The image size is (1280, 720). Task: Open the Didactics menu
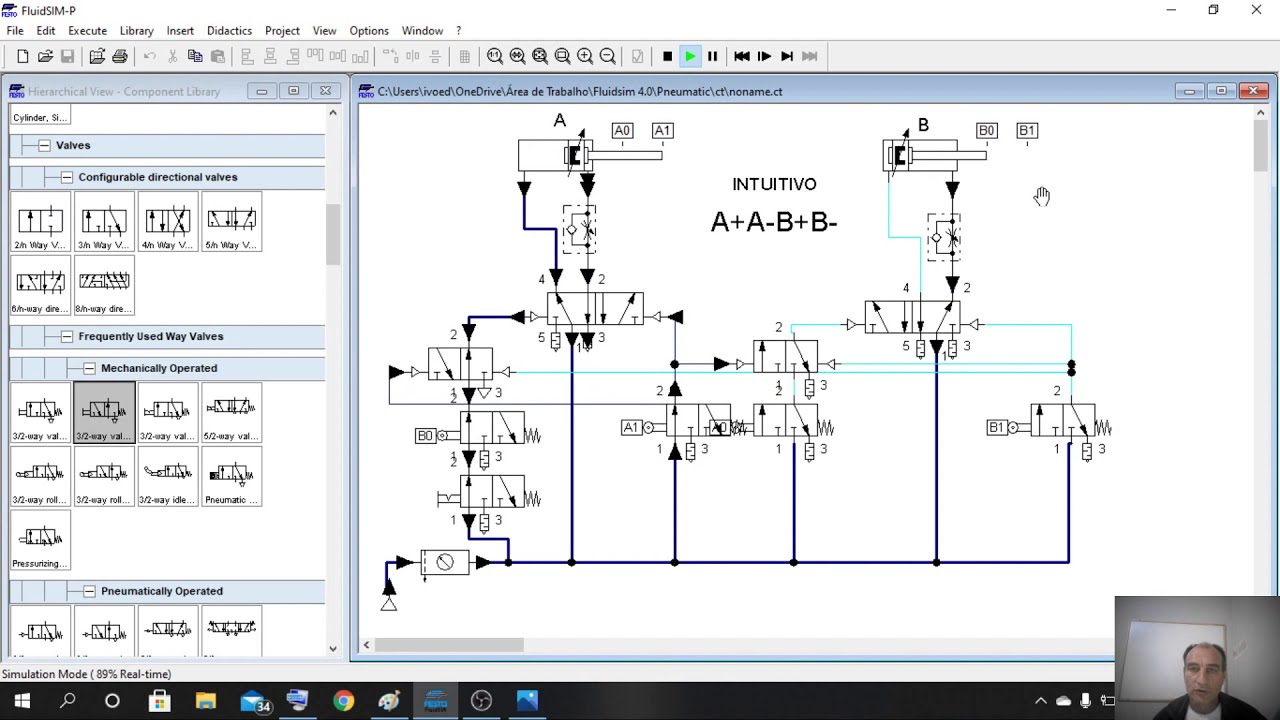[229, 31]
